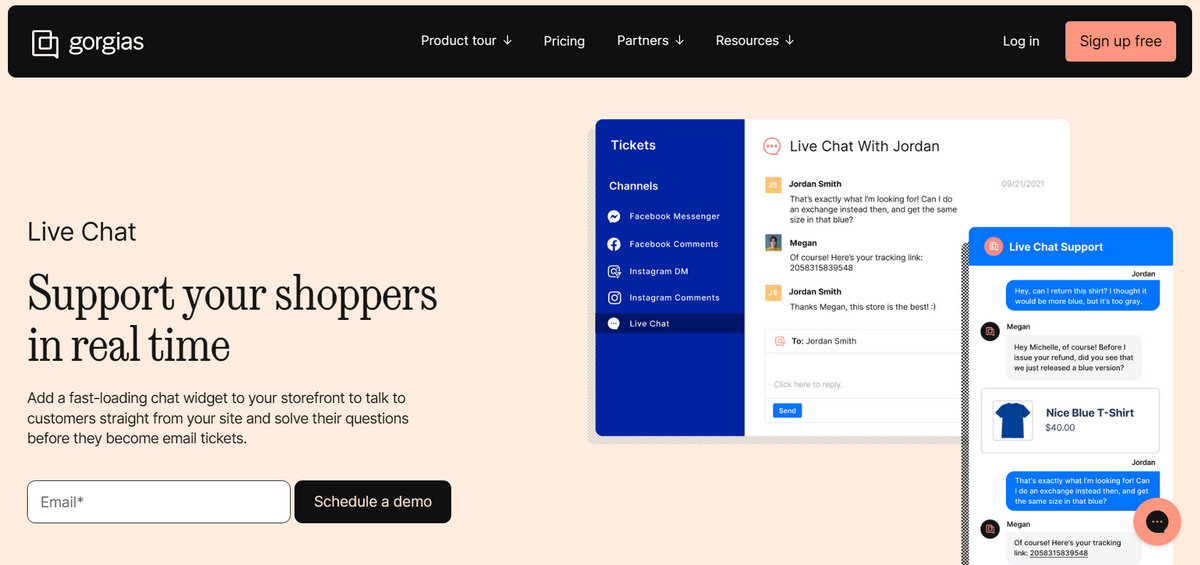Click the Live Chat Support header icon
This screenshot has width=1200, height=565.
click(x=993, y=246)
